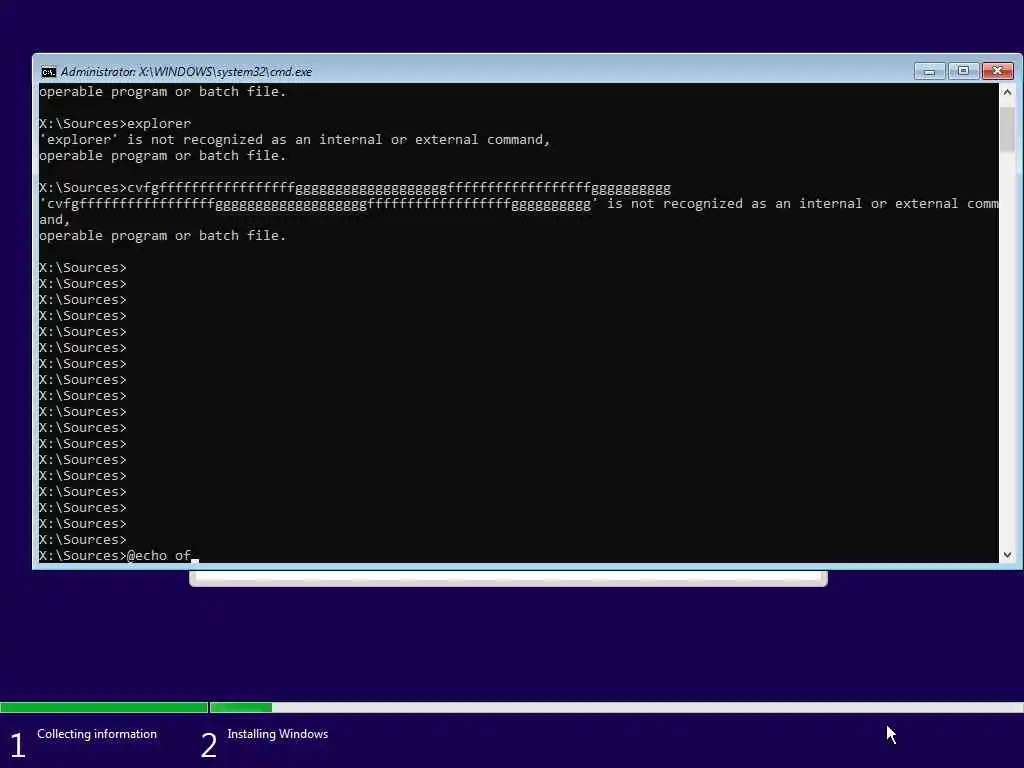Click the scrollbar up arrow in console

(x=1007, y=92)
